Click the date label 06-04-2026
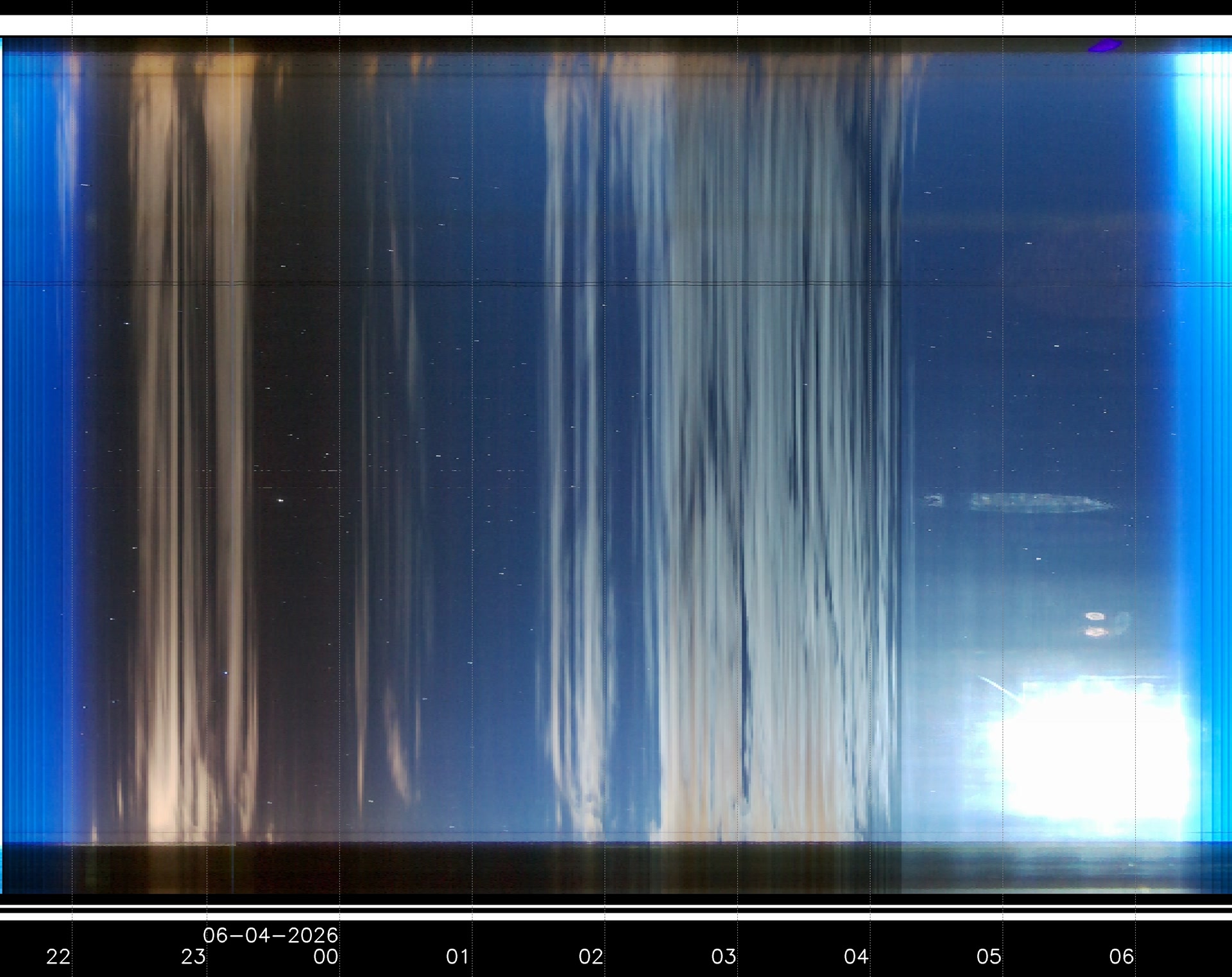Image resolution: width=1232 pixels, height=977 pixels. point(271,935)
